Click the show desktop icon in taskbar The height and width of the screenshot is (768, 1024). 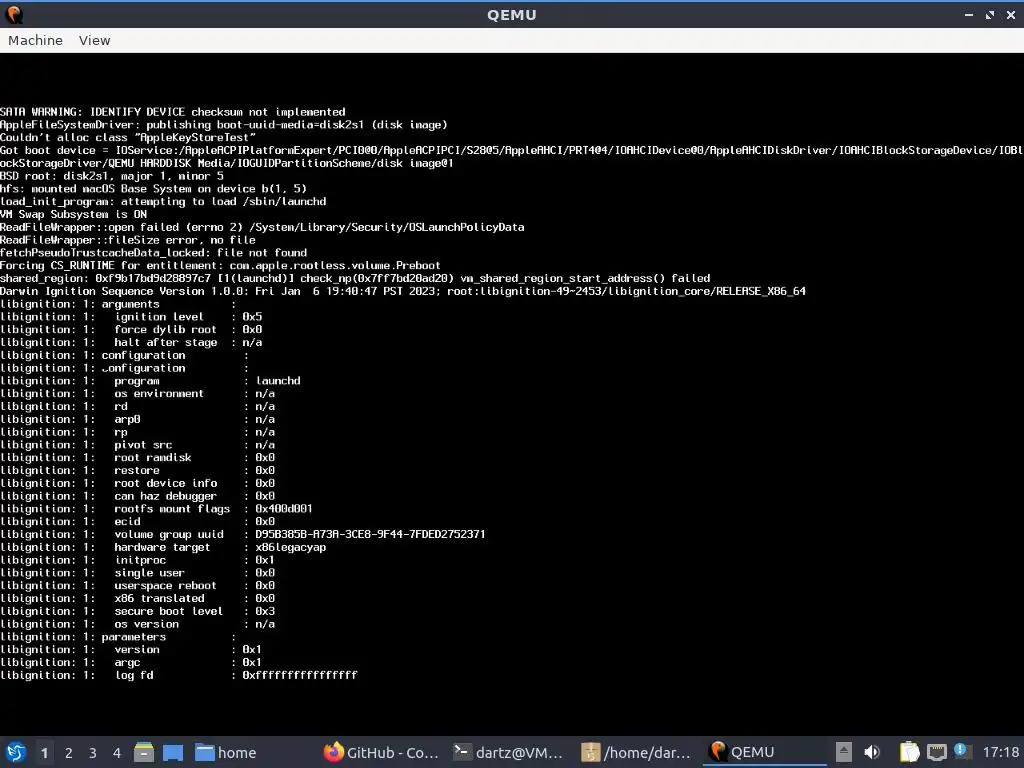[172, 752]
